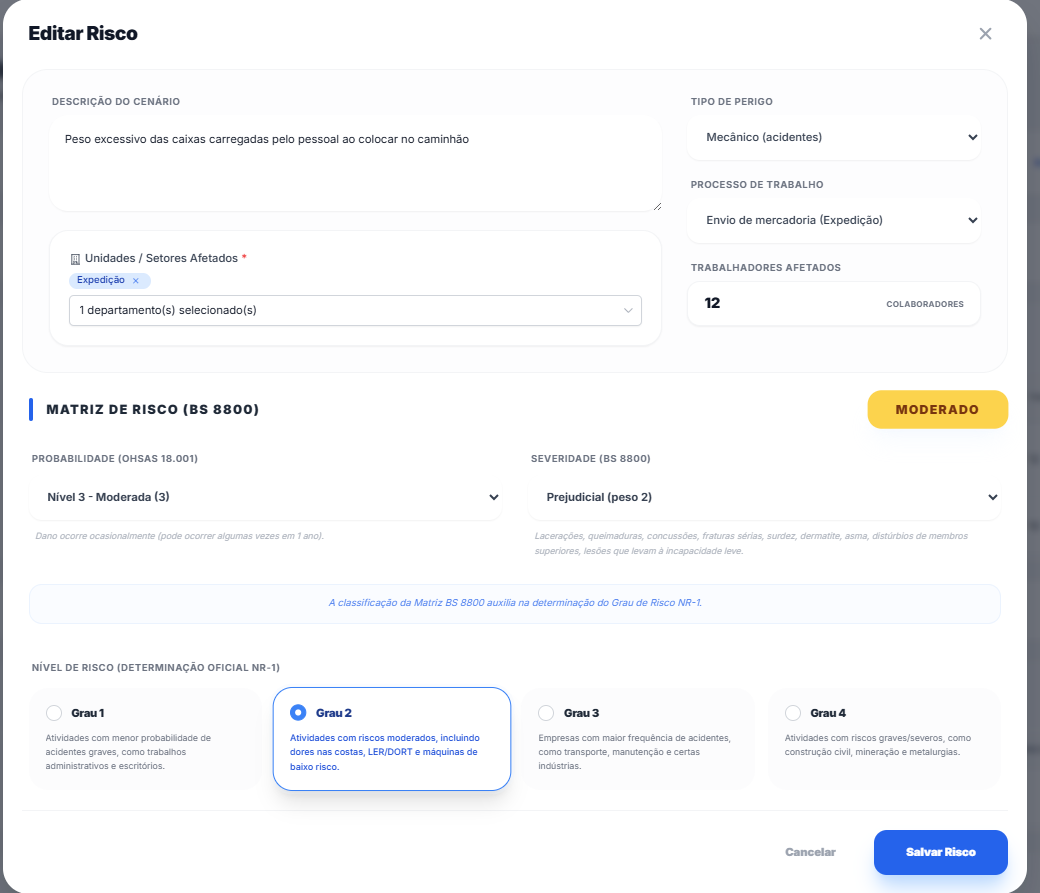Screen dimensions: 1040x893
Task: Open the Tipo de Perigo dropdown
Action: click(x=834, y=137)
